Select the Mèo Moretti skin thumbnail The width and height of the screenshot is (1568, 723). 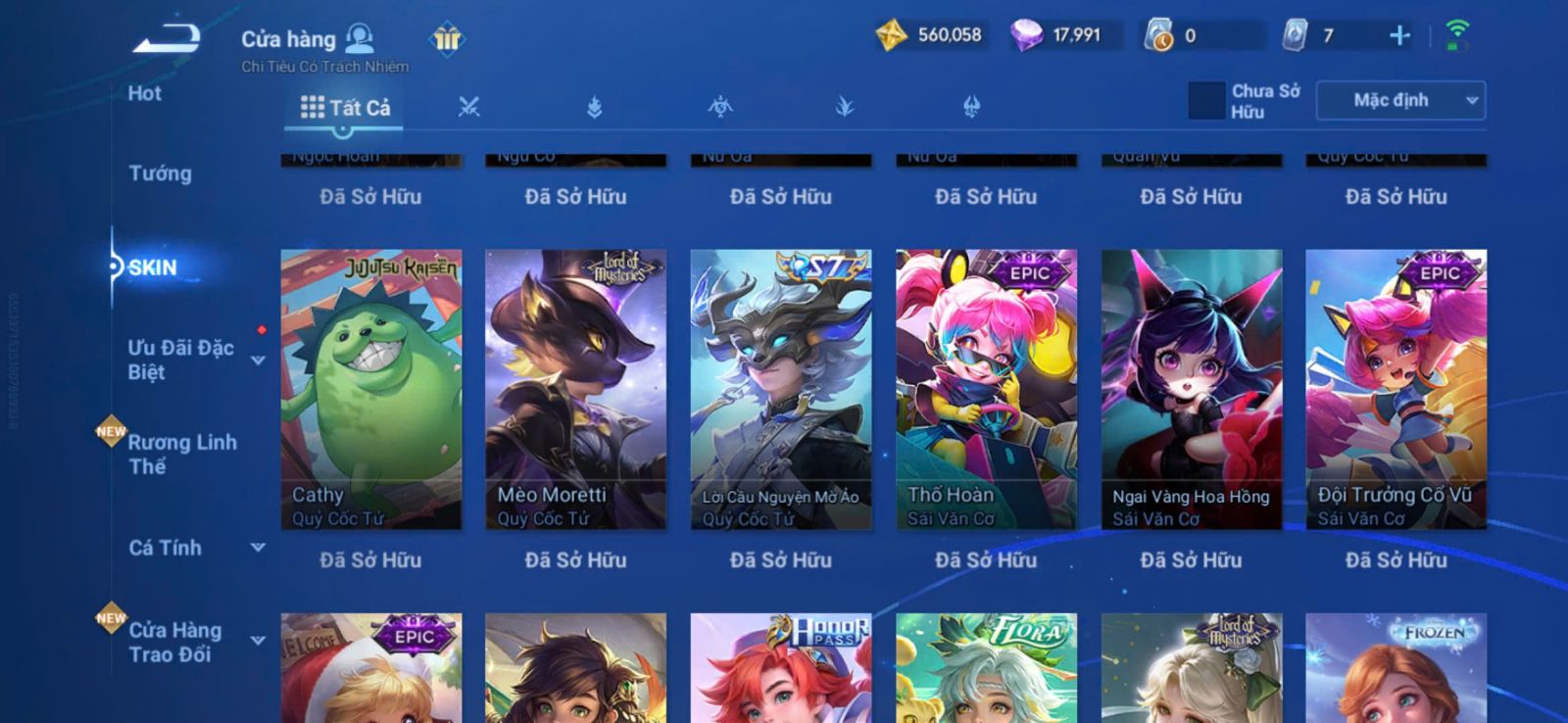tap(575, 389)
